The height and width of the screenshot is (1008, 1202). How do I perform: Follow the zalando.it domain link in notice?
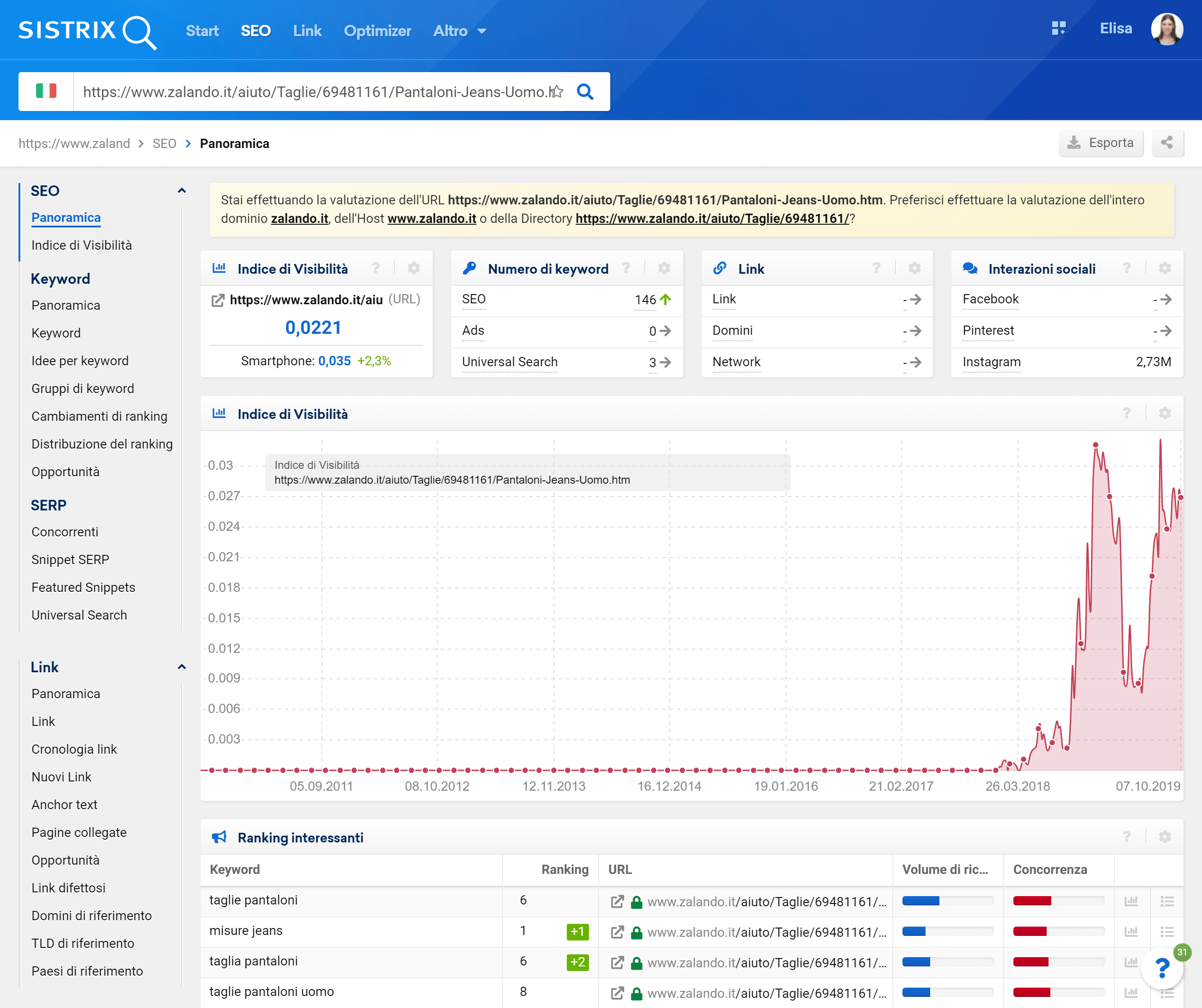(x=300, y=219)
